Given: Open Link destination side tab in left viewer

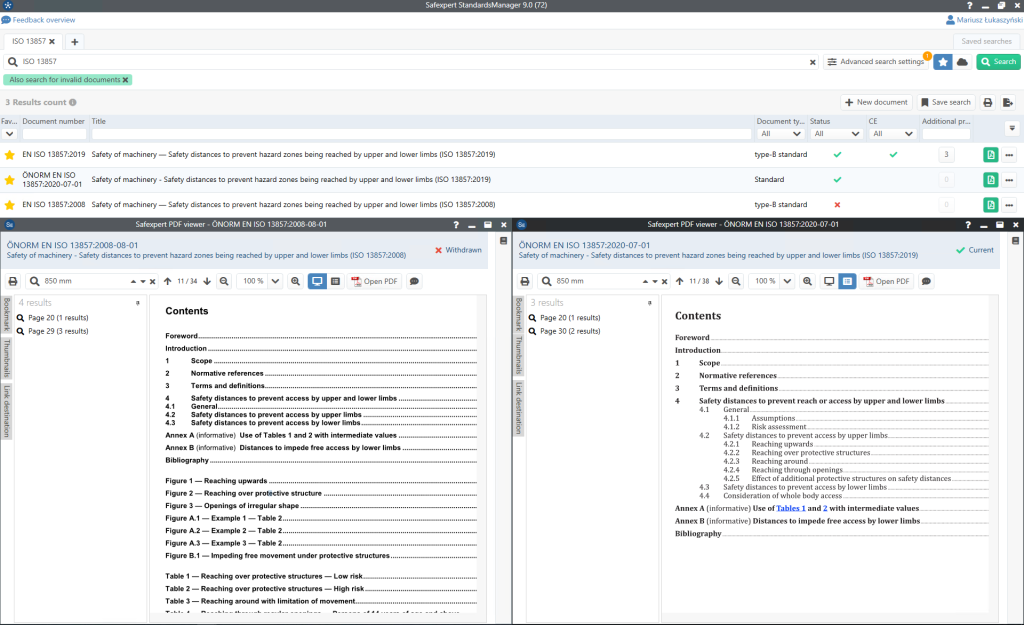Looking at the screenshot, I should pos(7,411).
